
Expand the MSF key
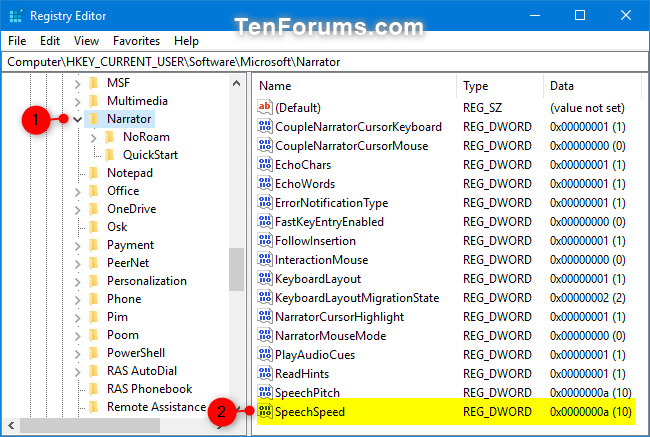point(78,84)
